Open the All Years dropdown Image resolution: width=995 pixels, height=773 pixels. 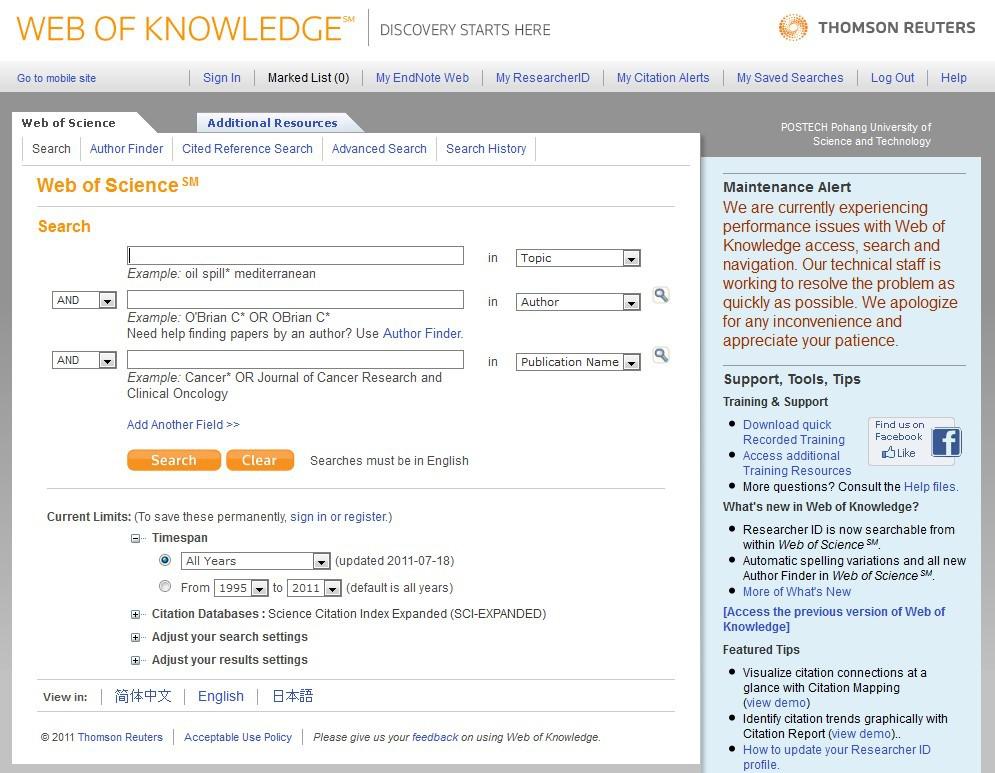pyautogui.click(x=256, y=561)
